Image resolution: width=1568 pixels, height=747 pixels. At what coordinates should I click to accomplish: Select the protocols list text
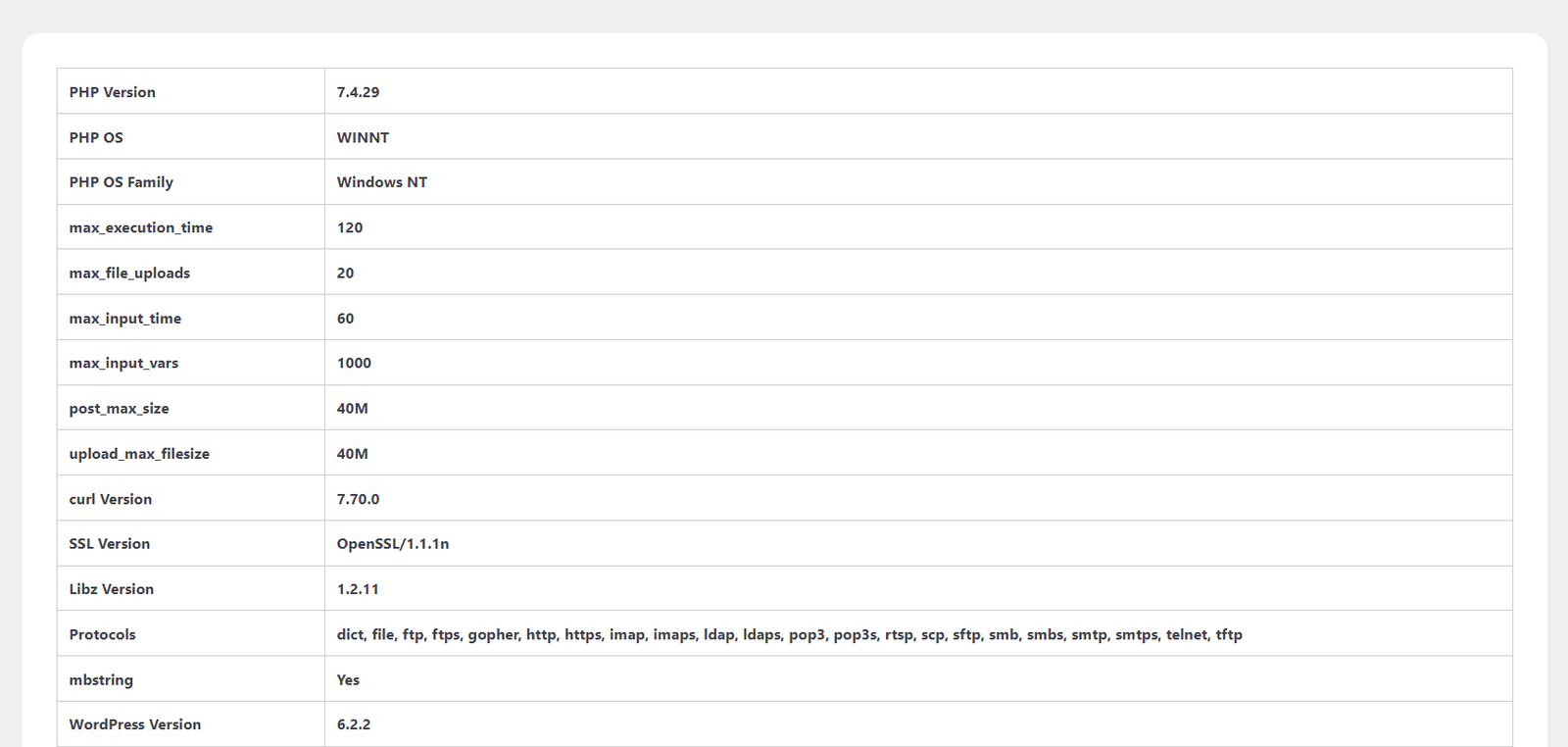(790, 635)
